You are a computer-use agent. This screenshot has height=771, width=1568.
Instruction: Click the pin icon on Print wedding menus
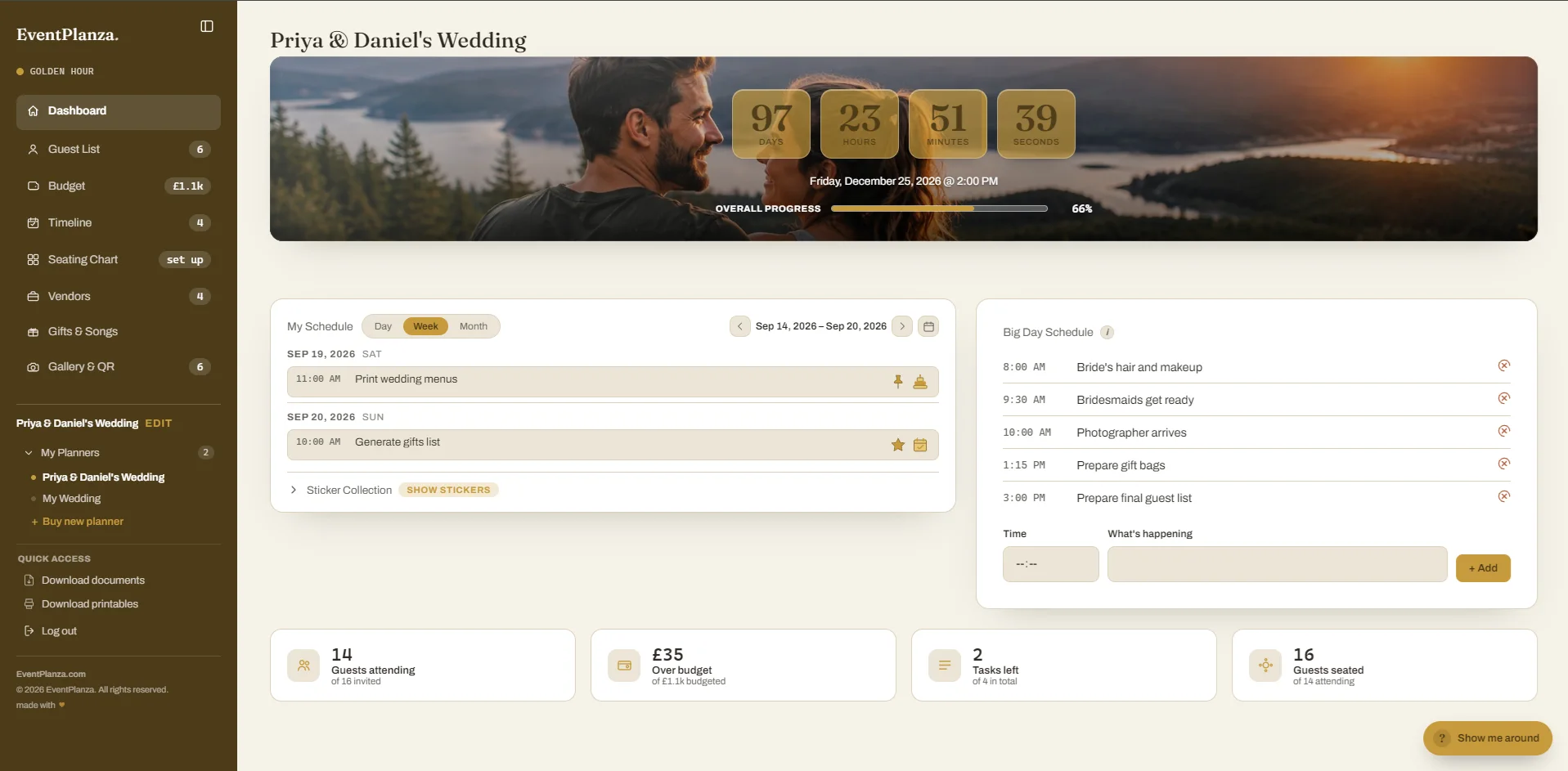coord(898,381)
